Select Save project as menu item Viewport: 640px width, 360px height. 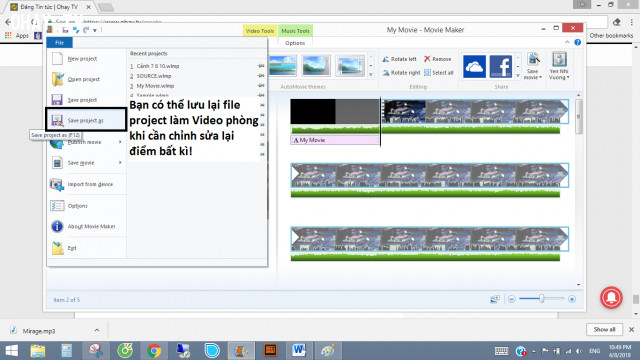point(86,120)
